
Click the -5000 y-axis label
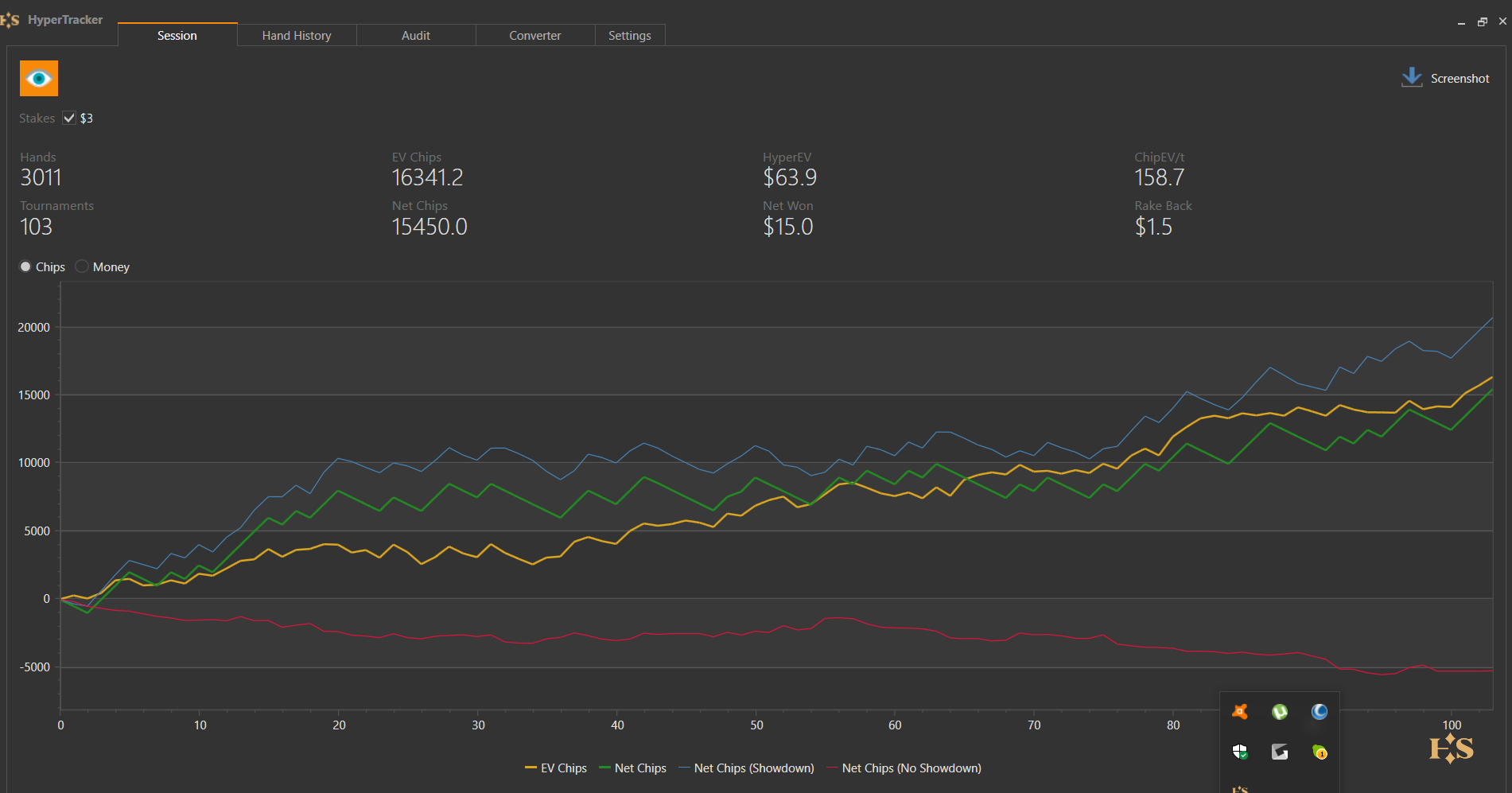tap(35, 667)
